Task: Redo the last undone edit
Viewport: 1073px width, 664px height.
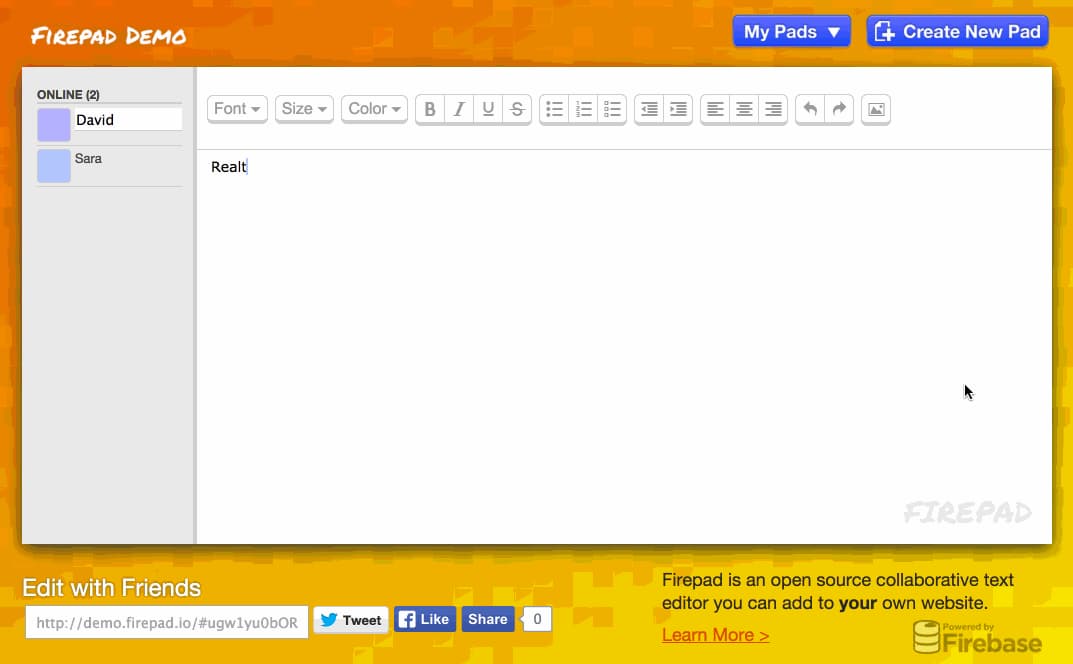Action: (839, 109)
